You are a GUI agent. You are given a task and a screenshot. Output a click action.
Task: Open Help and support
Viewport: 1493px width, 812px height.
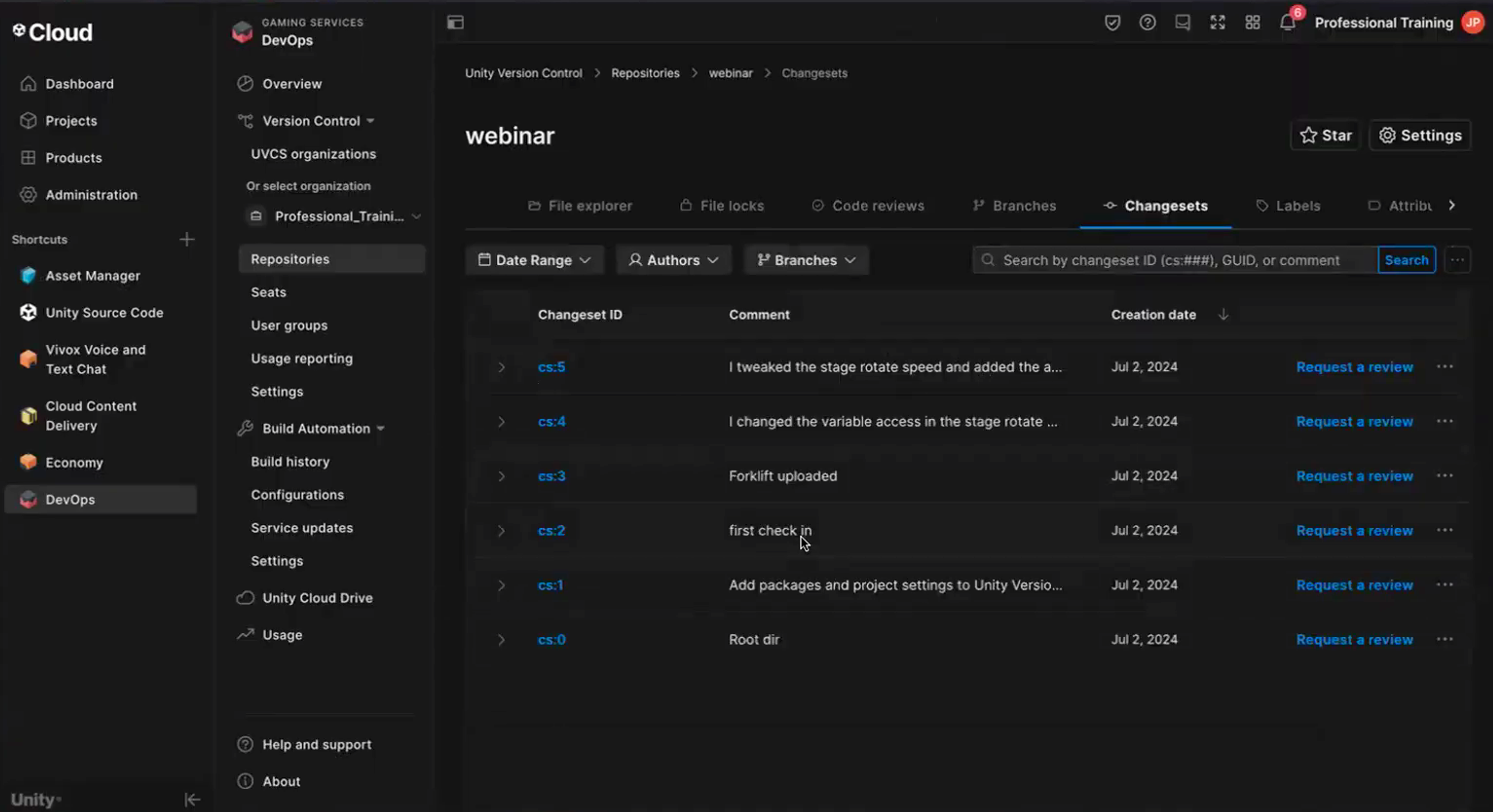click(x=317, y=745)
